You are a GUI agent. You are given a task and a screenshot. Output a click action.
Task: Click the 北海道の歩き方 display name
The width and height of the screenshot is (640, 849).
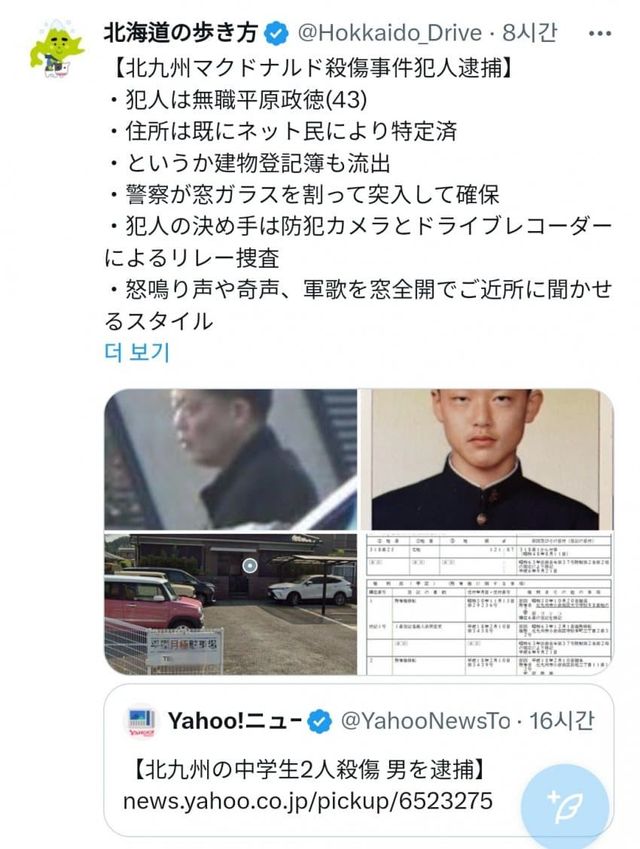(181, 33)
